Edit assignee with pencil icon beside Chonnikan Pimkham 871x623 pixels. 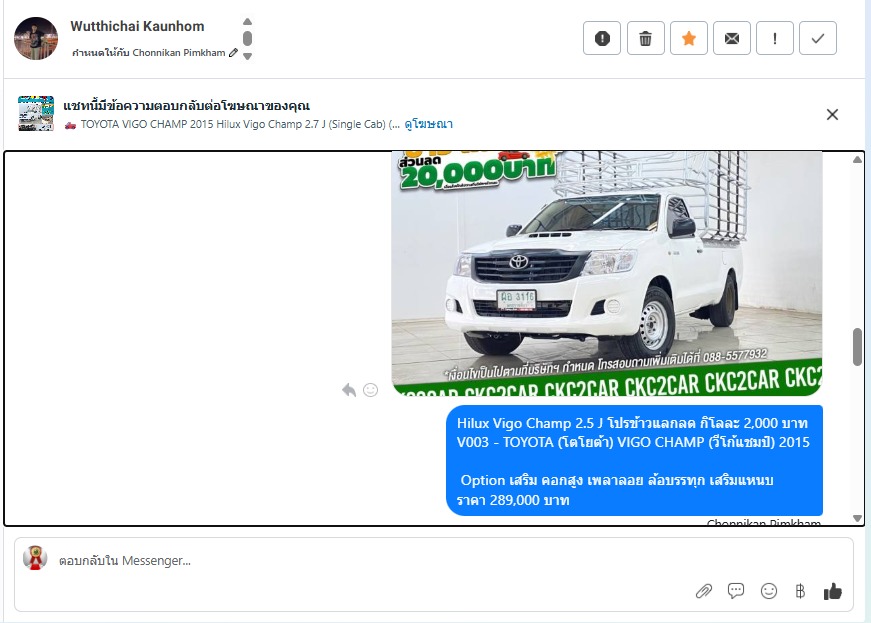(233, 52)
